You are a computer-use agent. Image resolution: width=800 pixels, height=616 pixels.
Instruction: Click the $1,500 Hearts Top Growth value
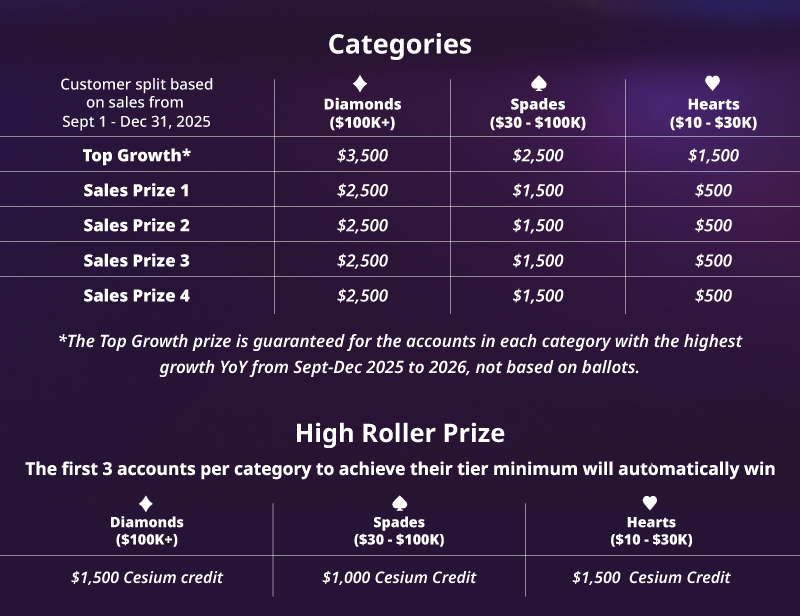(x=713, y=155)
